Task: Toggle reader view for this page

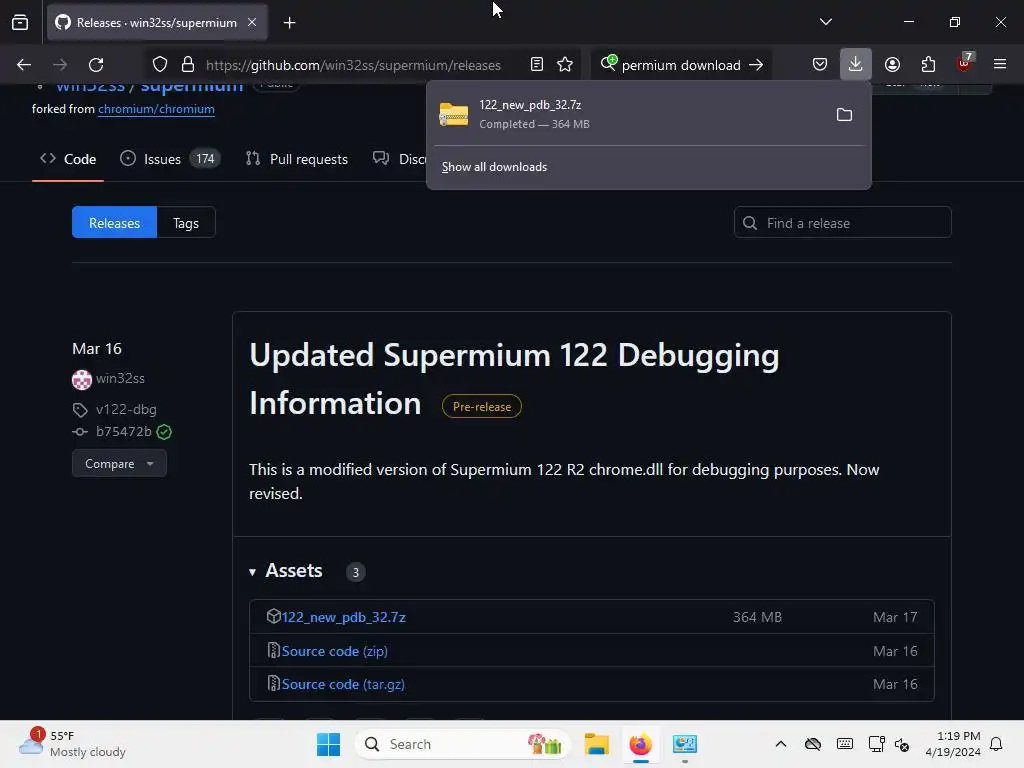Action: coord(537,65)
